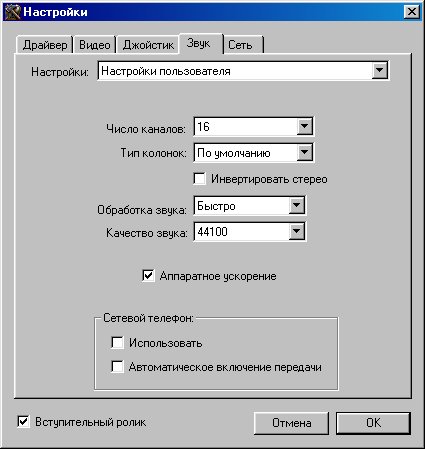Viewport: 425px width, 449px height.
Task: Go to the Сеть tab
Action: (243, 45)
